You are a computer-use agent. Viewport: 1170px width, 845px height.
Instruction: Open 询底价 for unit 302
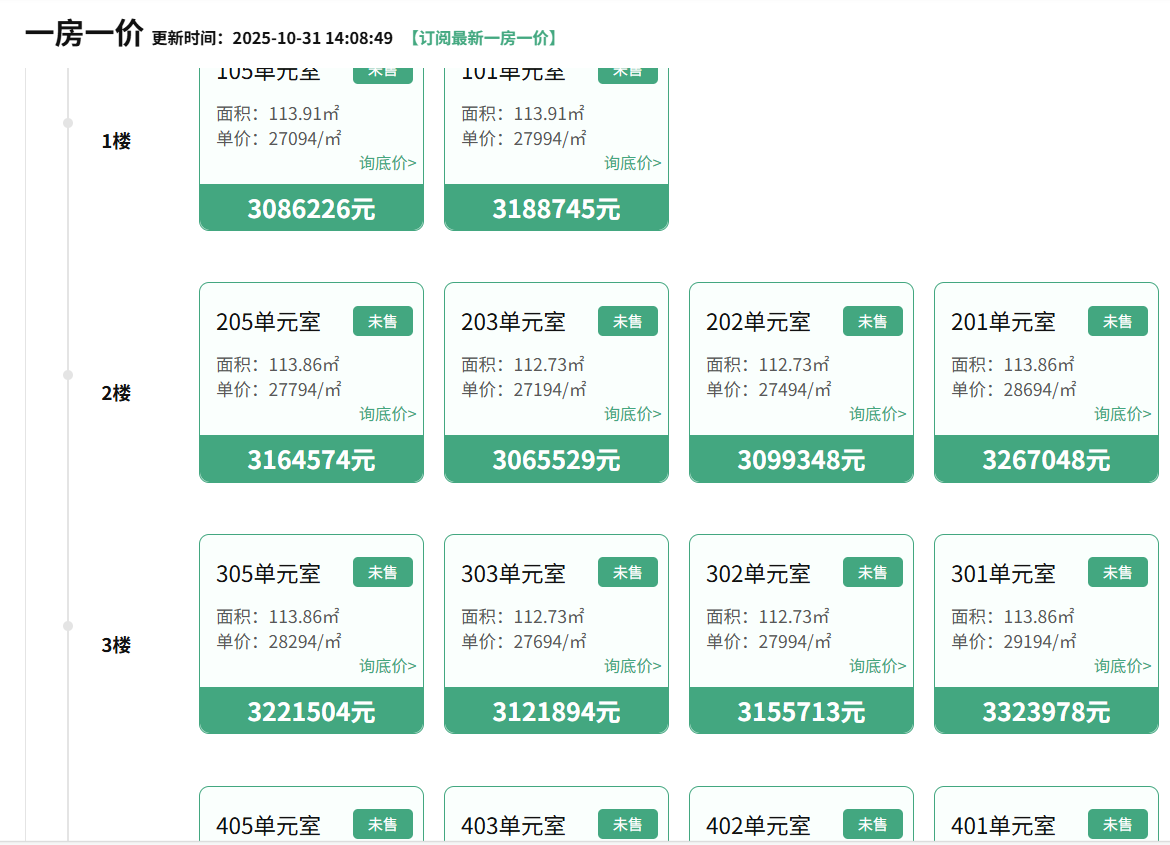tap(878, 666)
